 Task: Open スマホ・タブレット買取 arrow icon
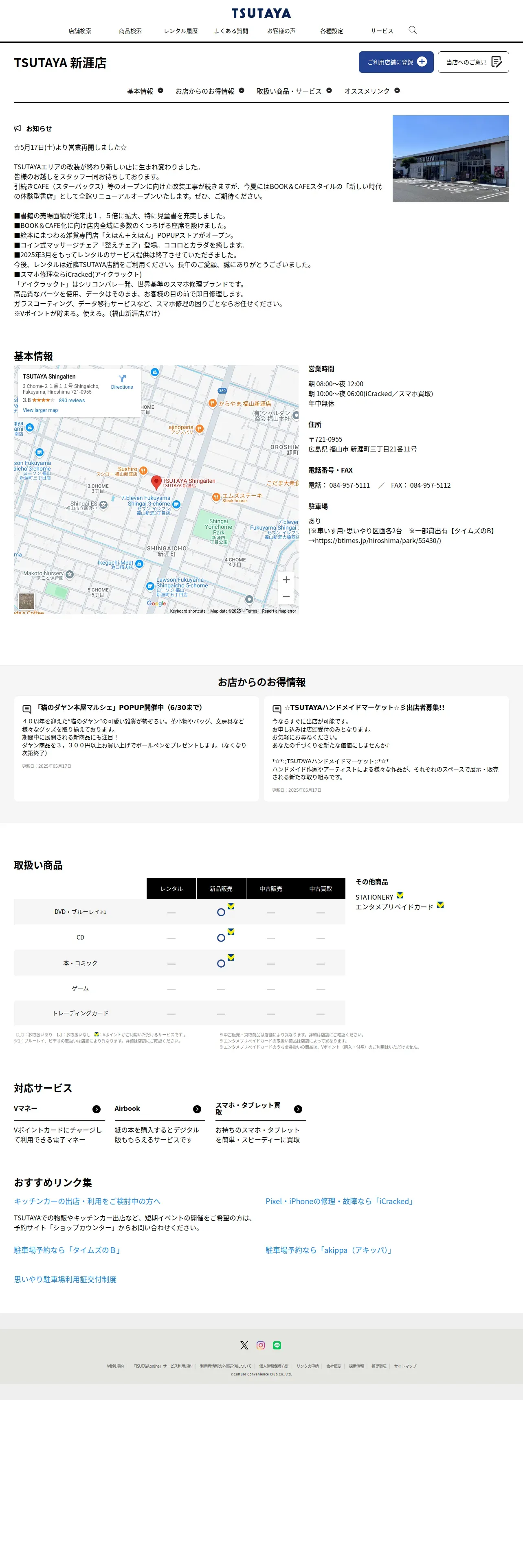pos(298,1109)
